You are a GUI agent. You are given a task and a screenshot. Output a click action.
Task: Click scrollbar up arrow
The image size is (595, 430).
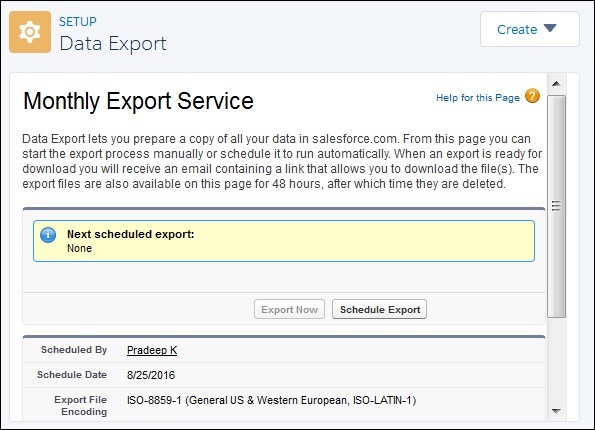(556, 84)
